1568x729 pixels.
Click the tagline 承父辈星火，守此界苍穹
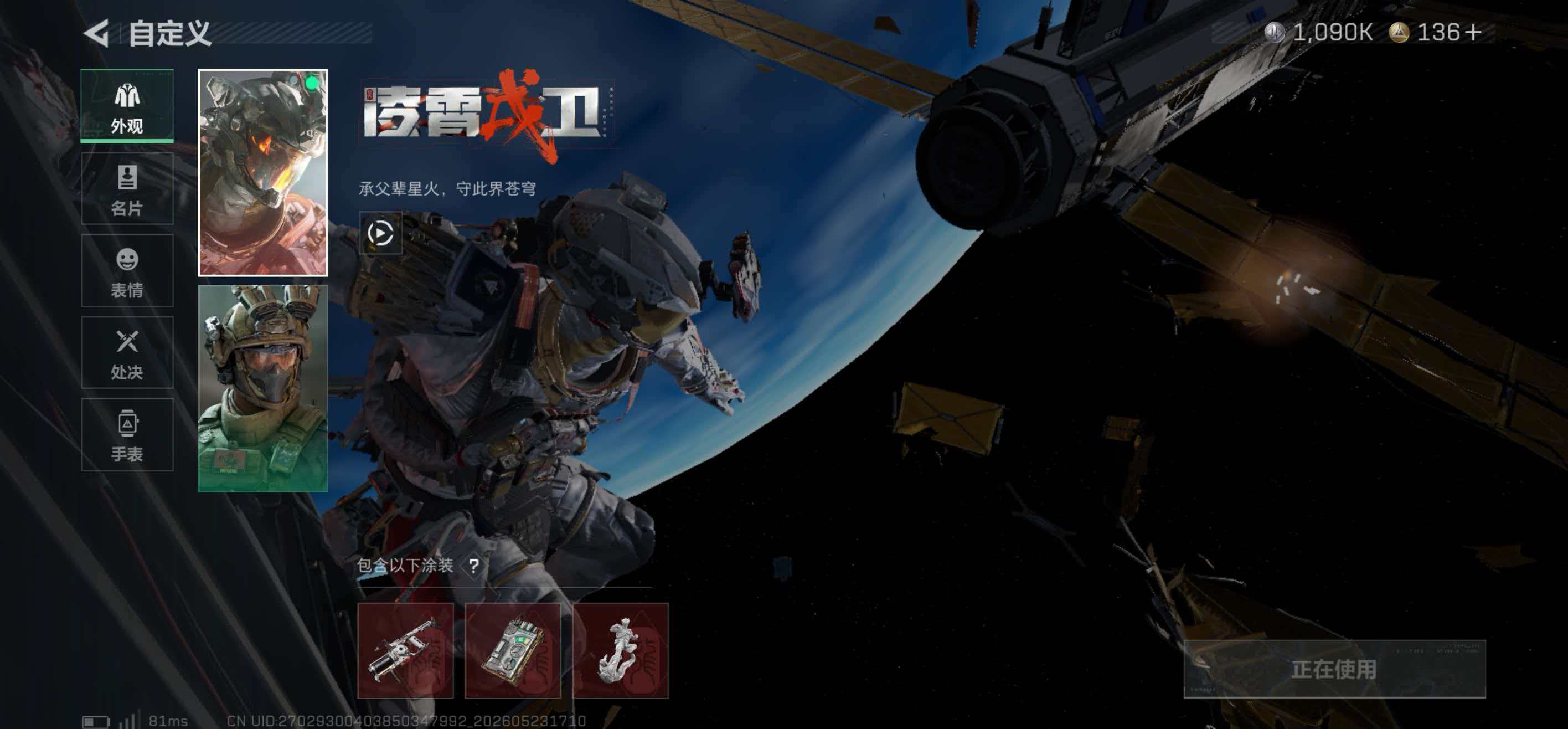(447, 189)
